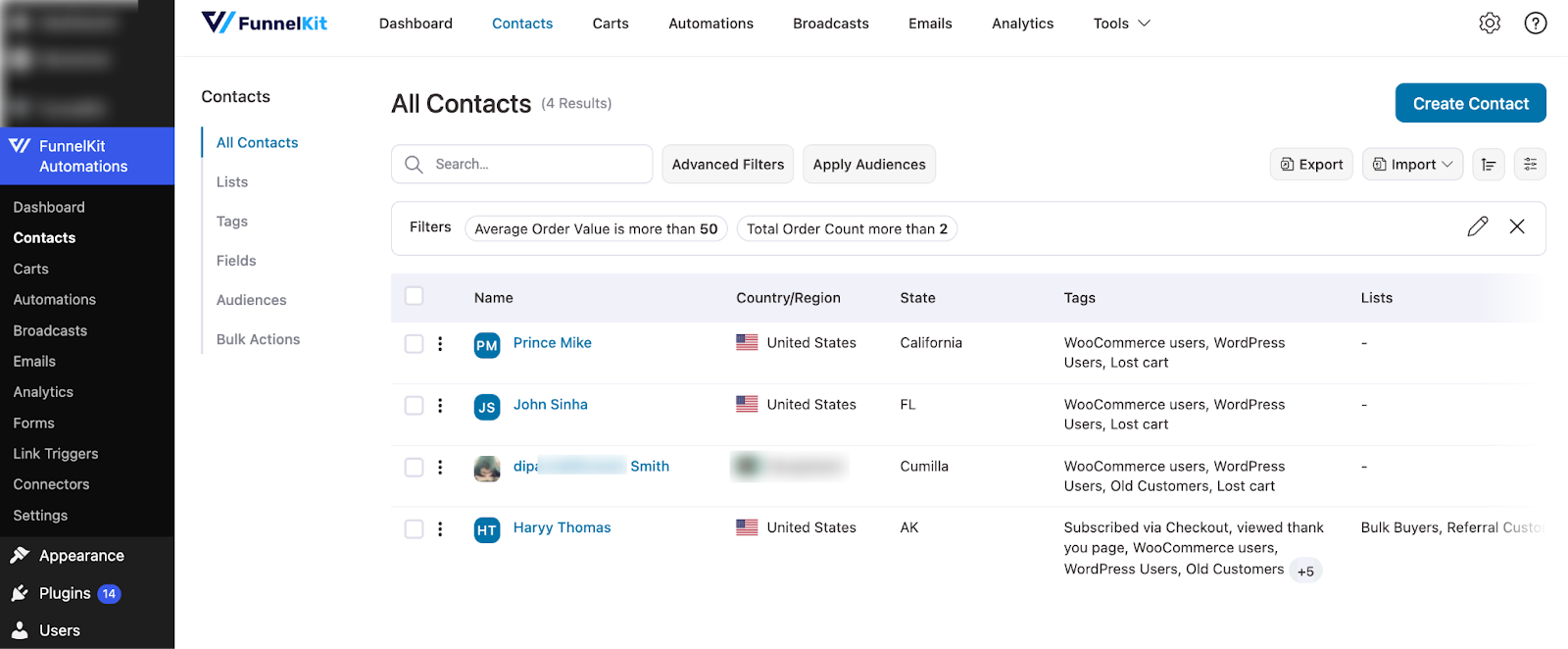
Task: Click the Users icon in WordPress sidebar
Action: coord(20,630)
